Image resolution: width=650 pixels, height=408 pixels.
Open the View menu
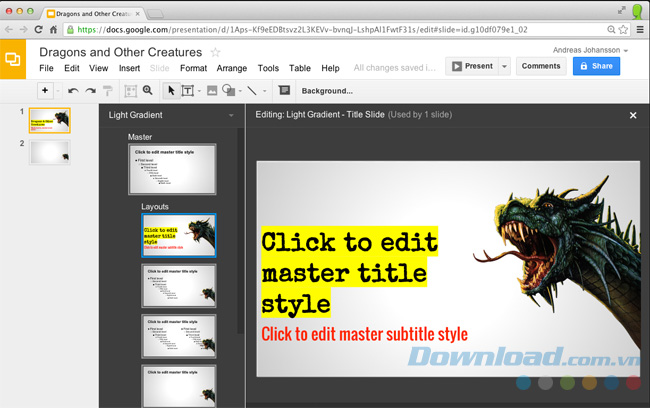coord(99,68)
